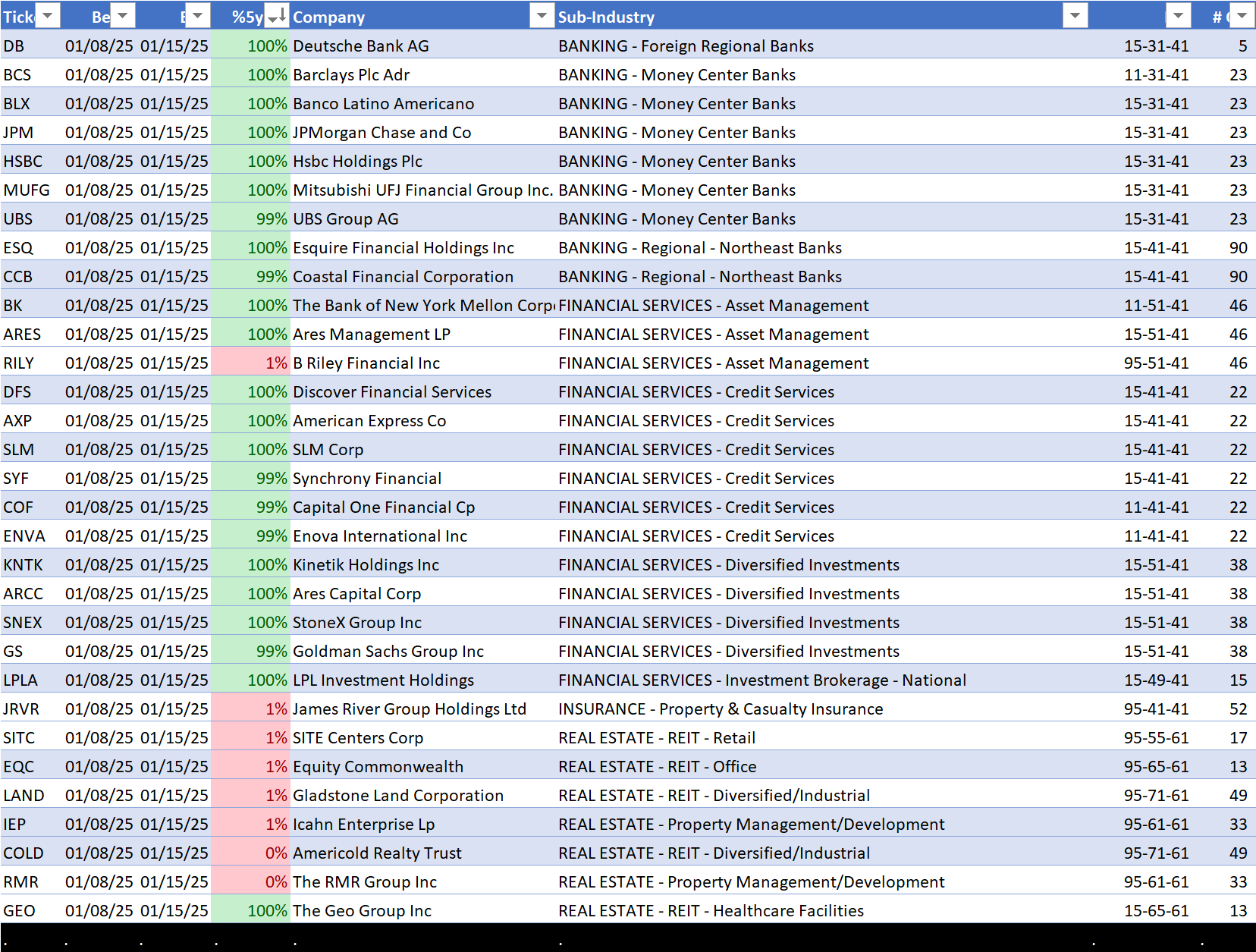This screenshot has height=952, width=1256.
Task: Open the filter dropdown just left of %5y
Action: [197, 16]
